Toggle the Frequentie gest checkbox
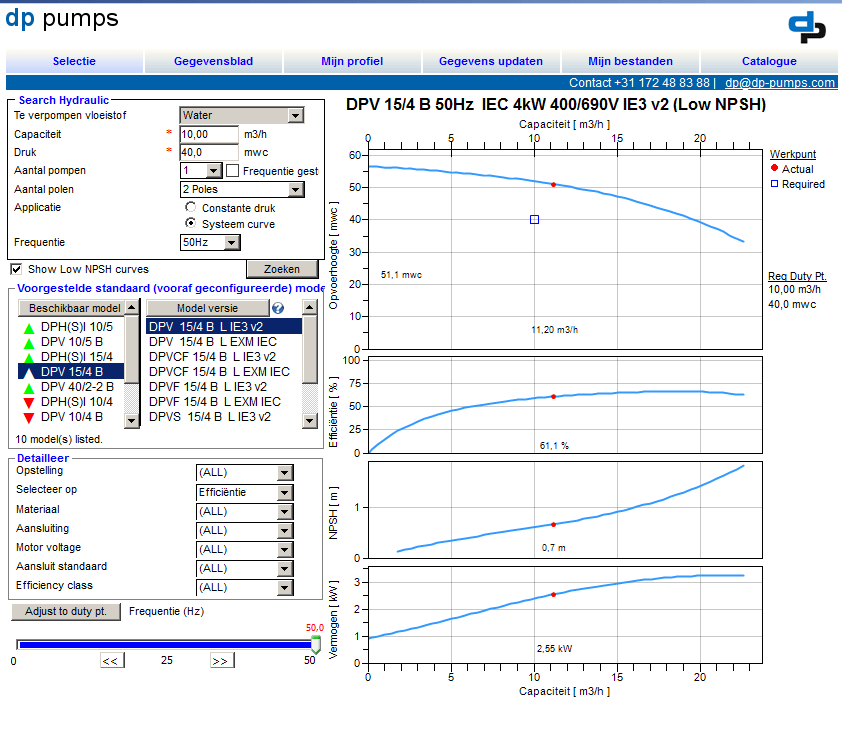 (233, 171)
